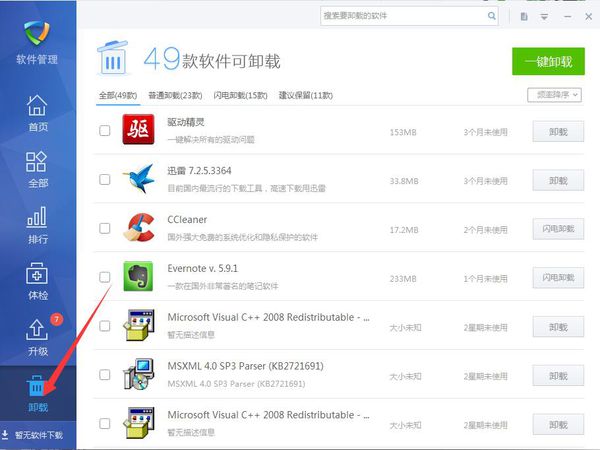Click the 2个月未使用 usage text
The width and height of the screenshot is (600, 450).
point(486,230)
